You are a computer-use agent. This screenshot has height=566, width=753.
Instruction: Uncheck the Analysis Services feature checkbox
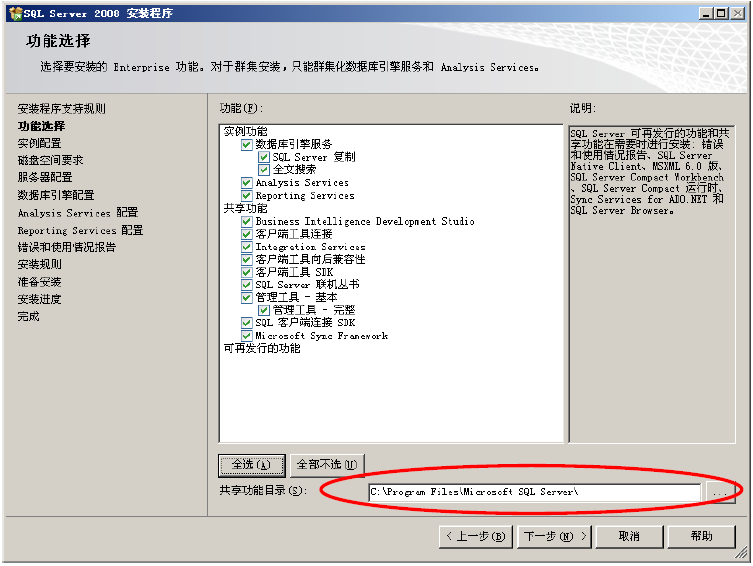[246, 183]
